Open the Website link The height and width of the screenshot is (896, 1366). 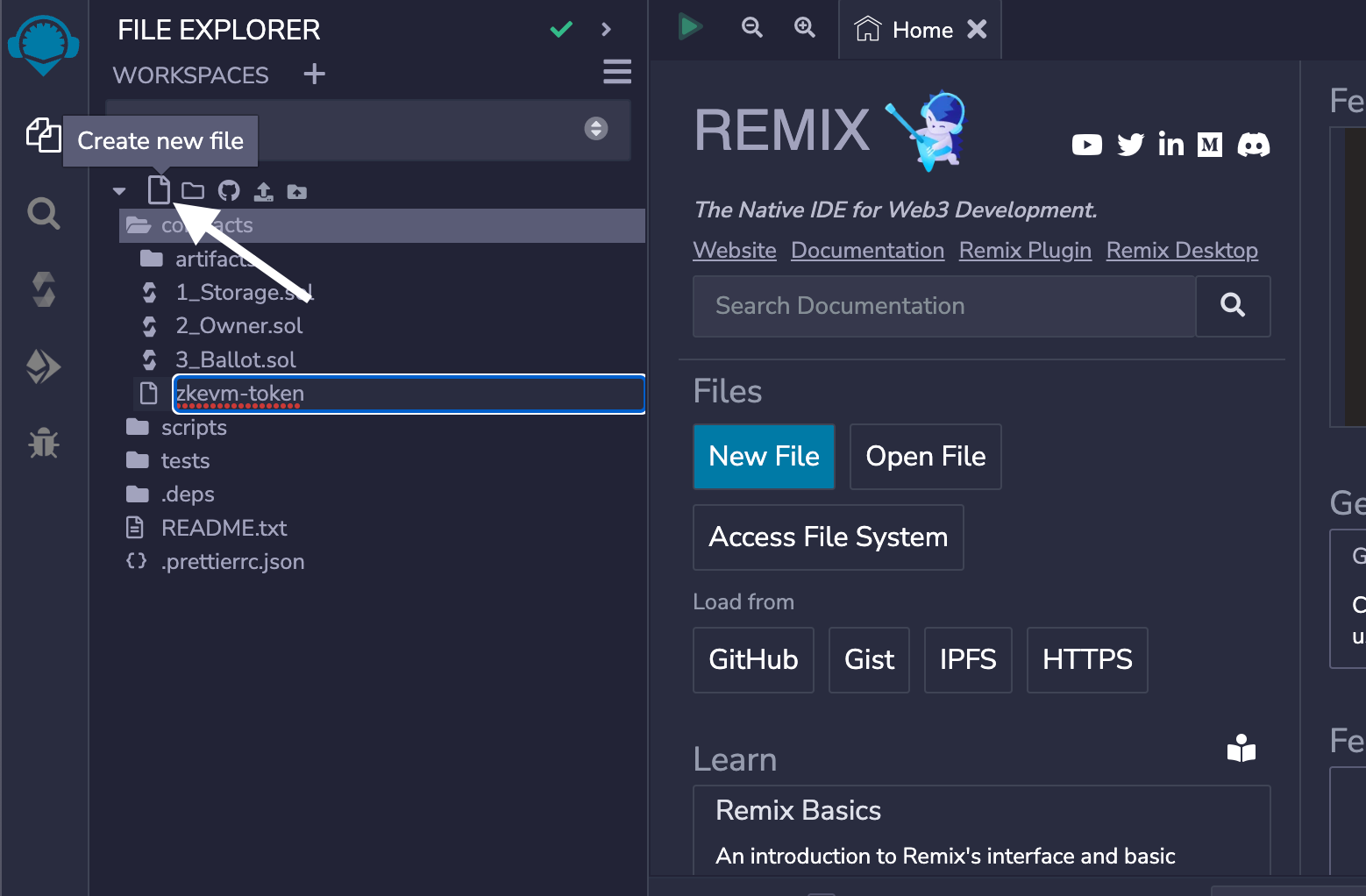pyautogui.click(x=735, y=251)
